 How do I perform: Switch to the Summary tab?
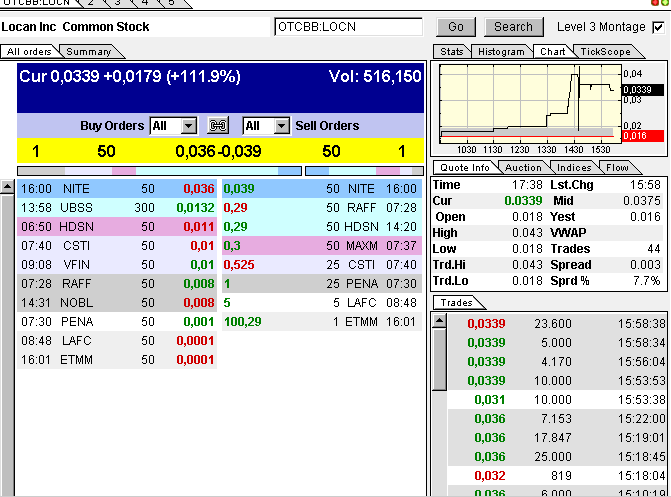[89, 51]
